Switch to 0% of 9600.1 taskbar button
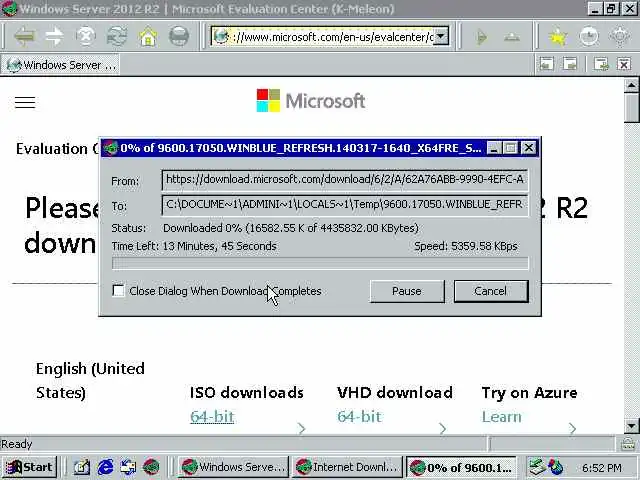This screenshot has width=640, height=480. tap(461, 467)
